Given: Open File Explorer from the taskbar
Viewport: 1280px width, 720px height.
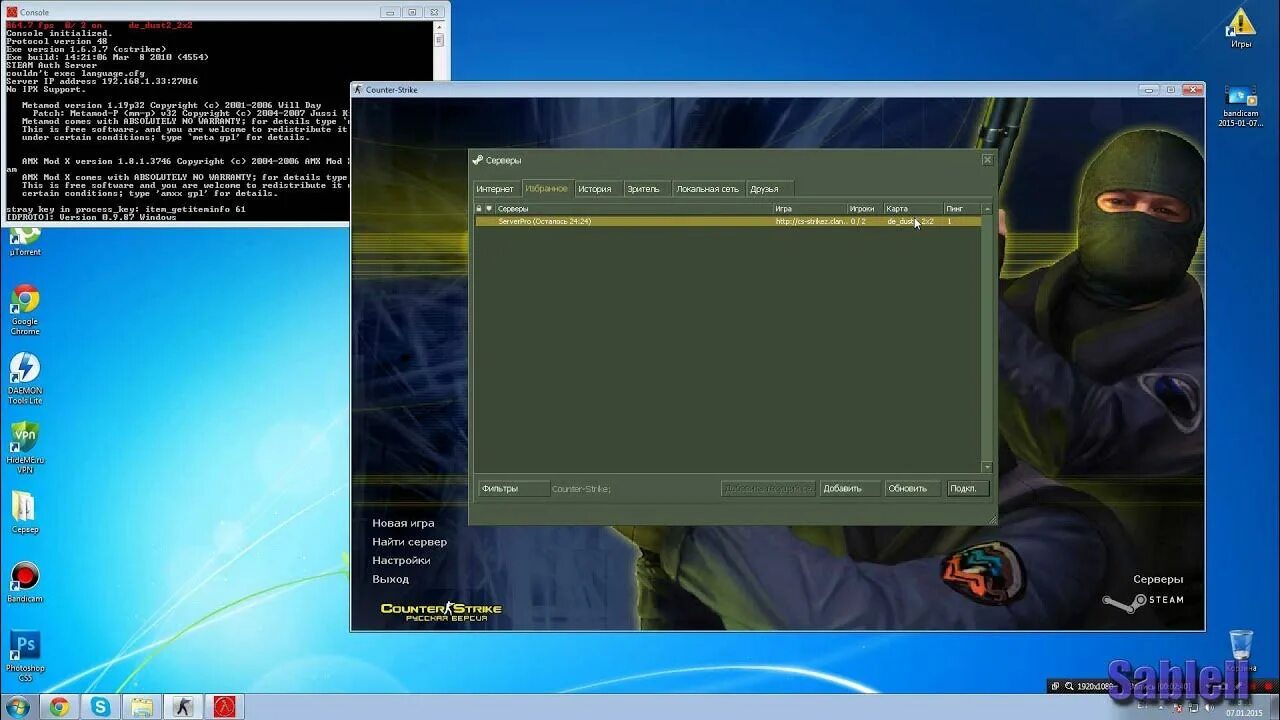Looking at the screenshot, I should pyautogui.click(x=142, y=707).
